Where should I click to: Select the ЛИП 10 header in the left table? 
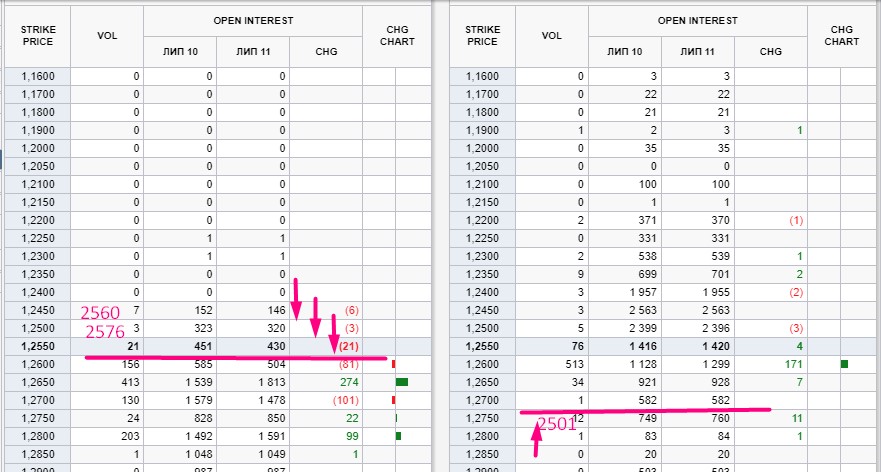(180, 51)
